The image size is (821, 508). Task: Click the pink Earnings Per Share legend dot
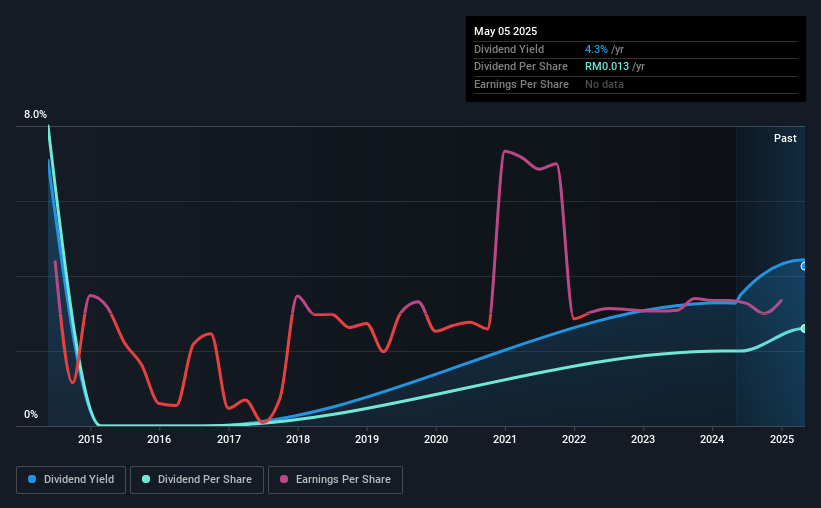[284, 479]
